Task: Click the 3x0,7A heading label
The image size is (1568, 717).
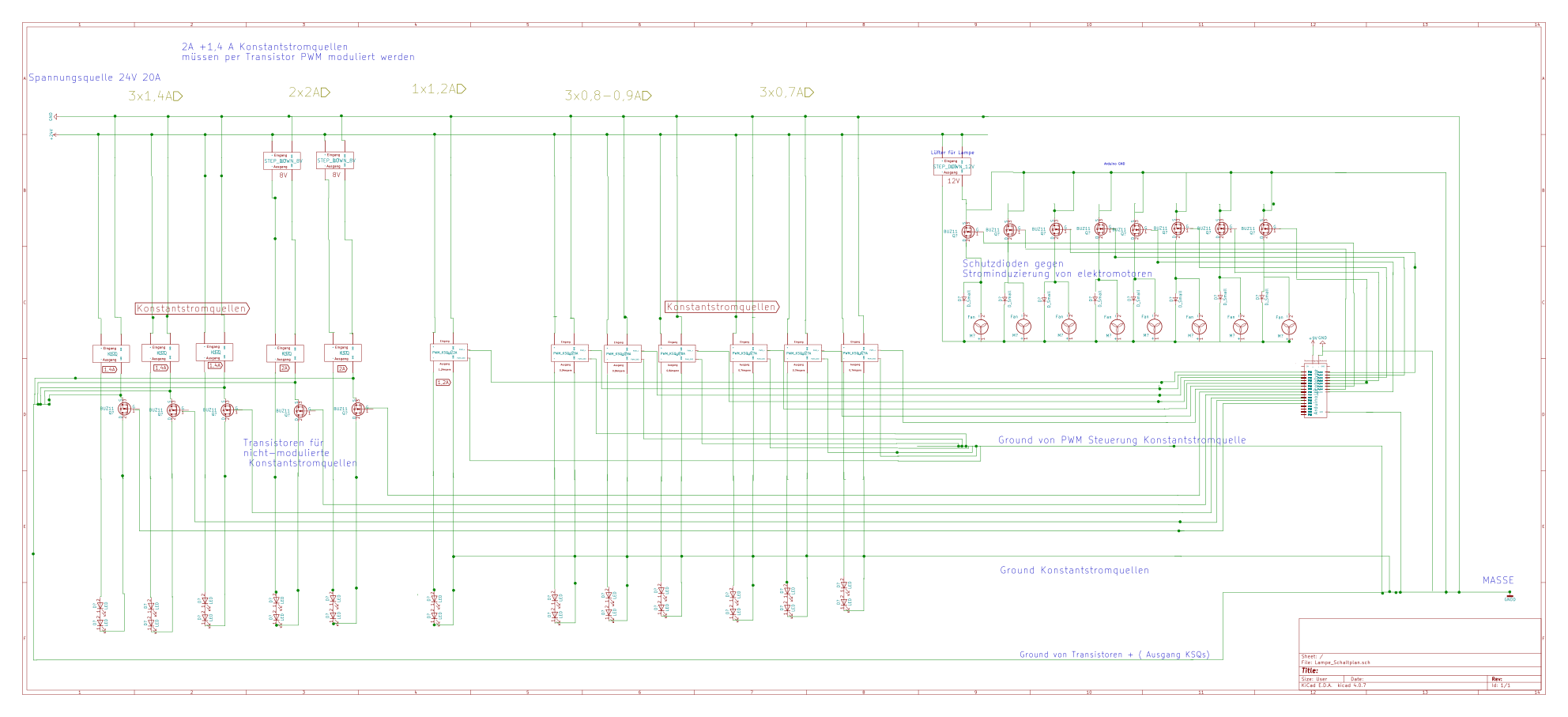Action: coord(786,92)
